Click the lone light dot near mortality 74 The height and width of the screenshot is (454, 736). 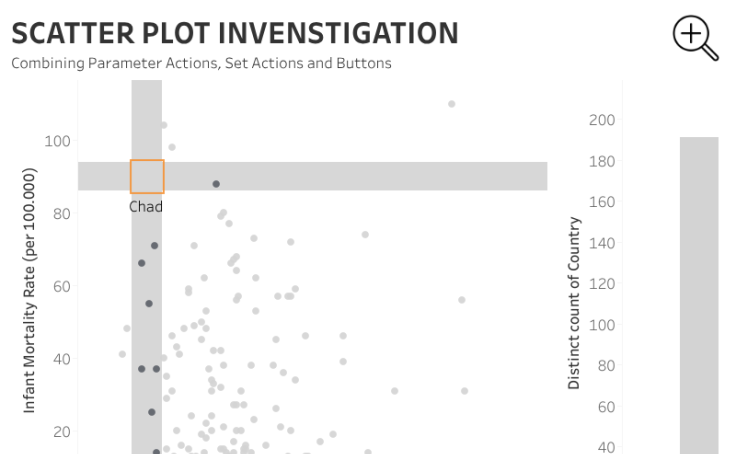[365, 235]
